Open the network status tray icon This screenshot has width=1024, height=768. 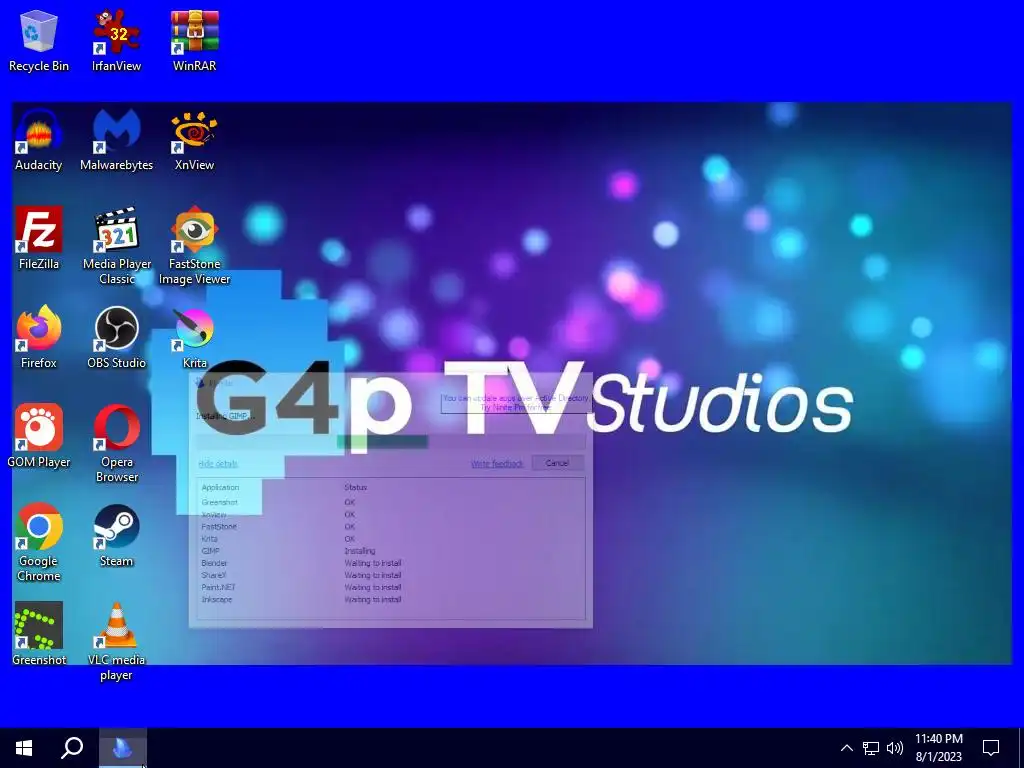coord(871,748)
